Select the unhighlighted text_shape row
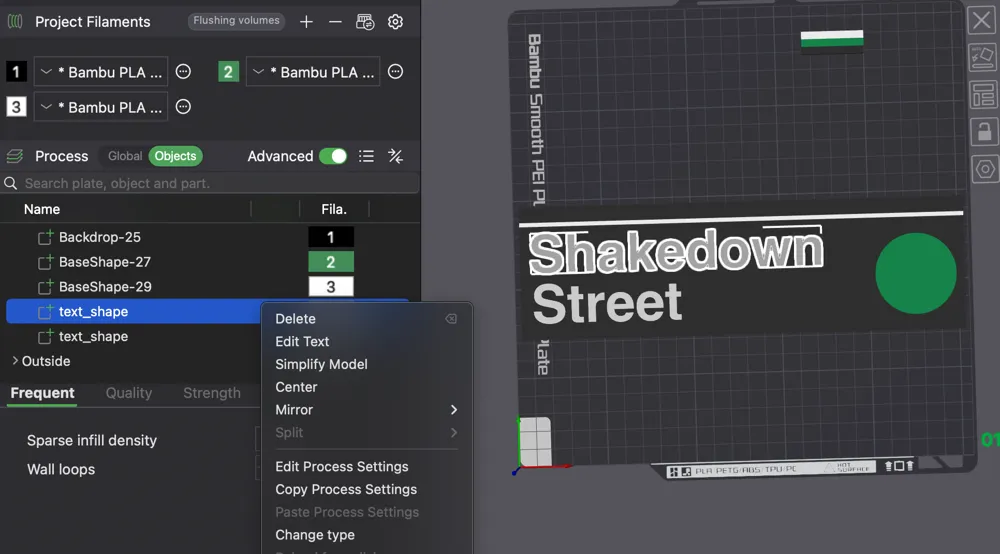This screenshot has height=554, width=1000. (x=94, y=337)
